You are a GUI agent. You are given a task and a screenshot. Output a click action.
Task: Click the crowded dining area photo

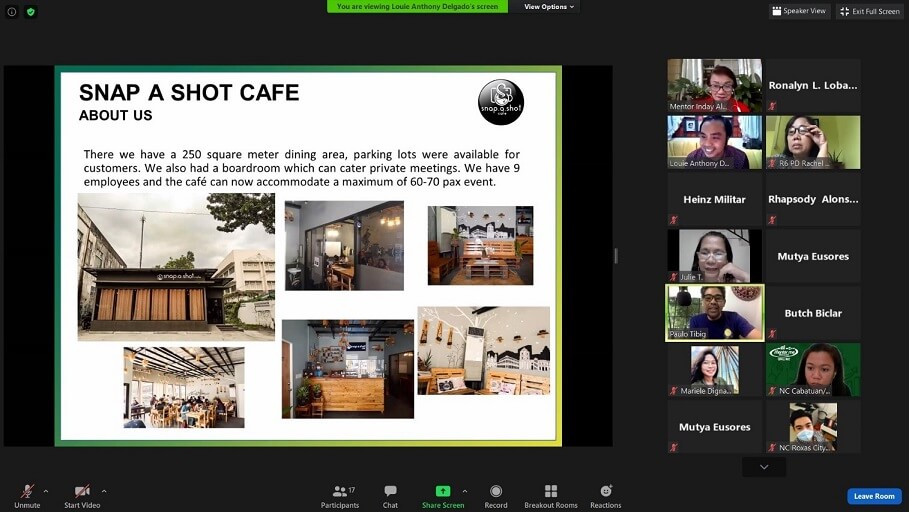[184, 387]
